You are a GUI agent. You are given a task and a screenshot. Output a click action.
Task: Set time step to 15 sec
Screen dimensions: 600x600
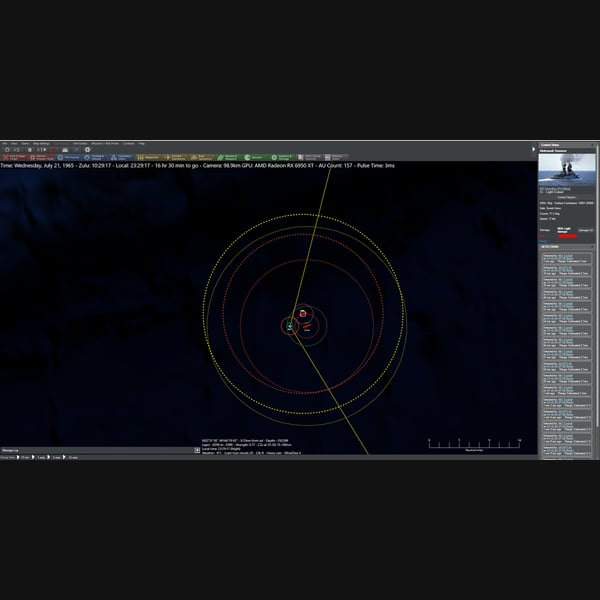[x=23, y=457]
